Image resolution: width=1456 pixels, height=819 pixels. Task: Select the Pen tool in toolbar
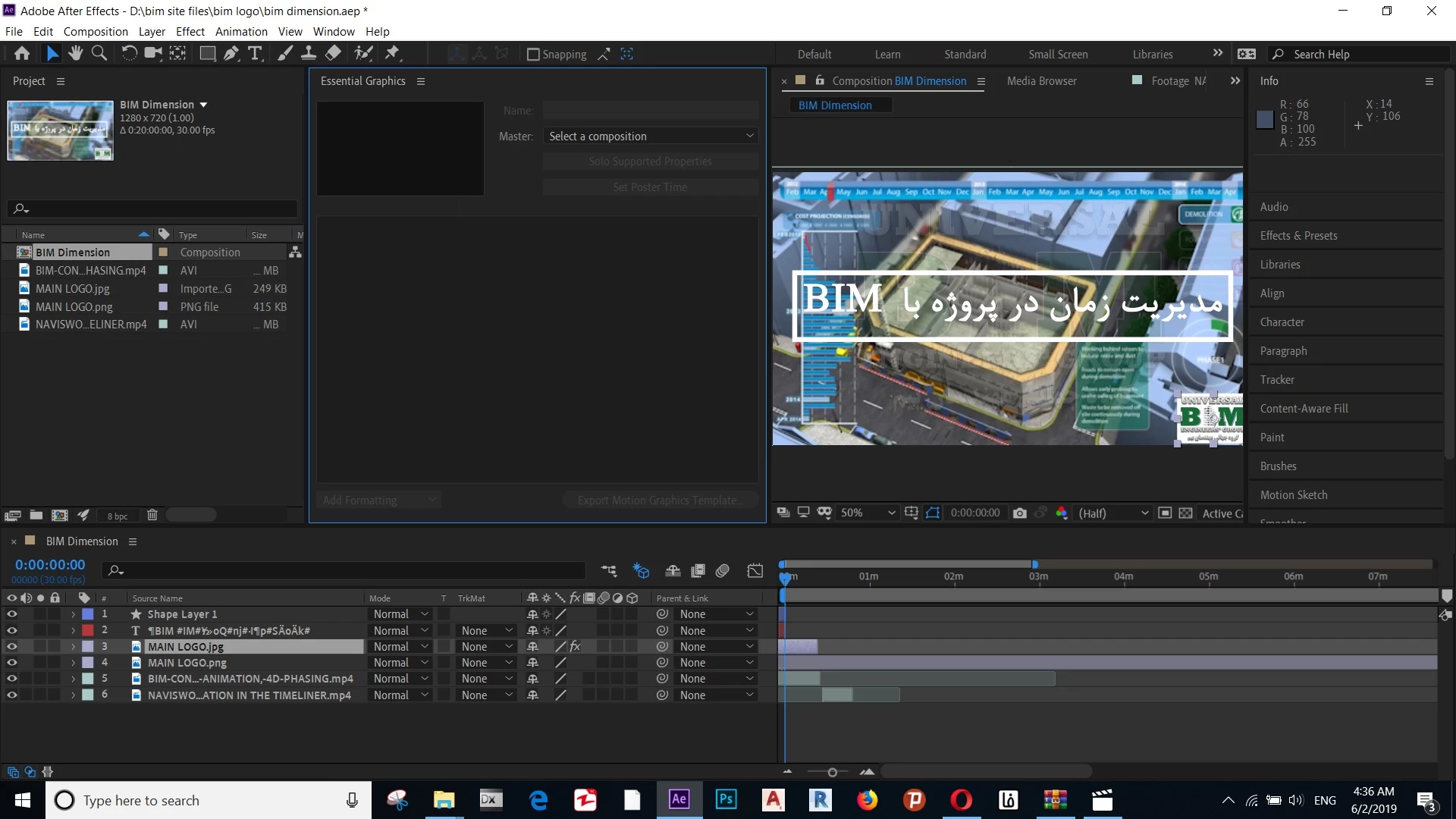231,54
